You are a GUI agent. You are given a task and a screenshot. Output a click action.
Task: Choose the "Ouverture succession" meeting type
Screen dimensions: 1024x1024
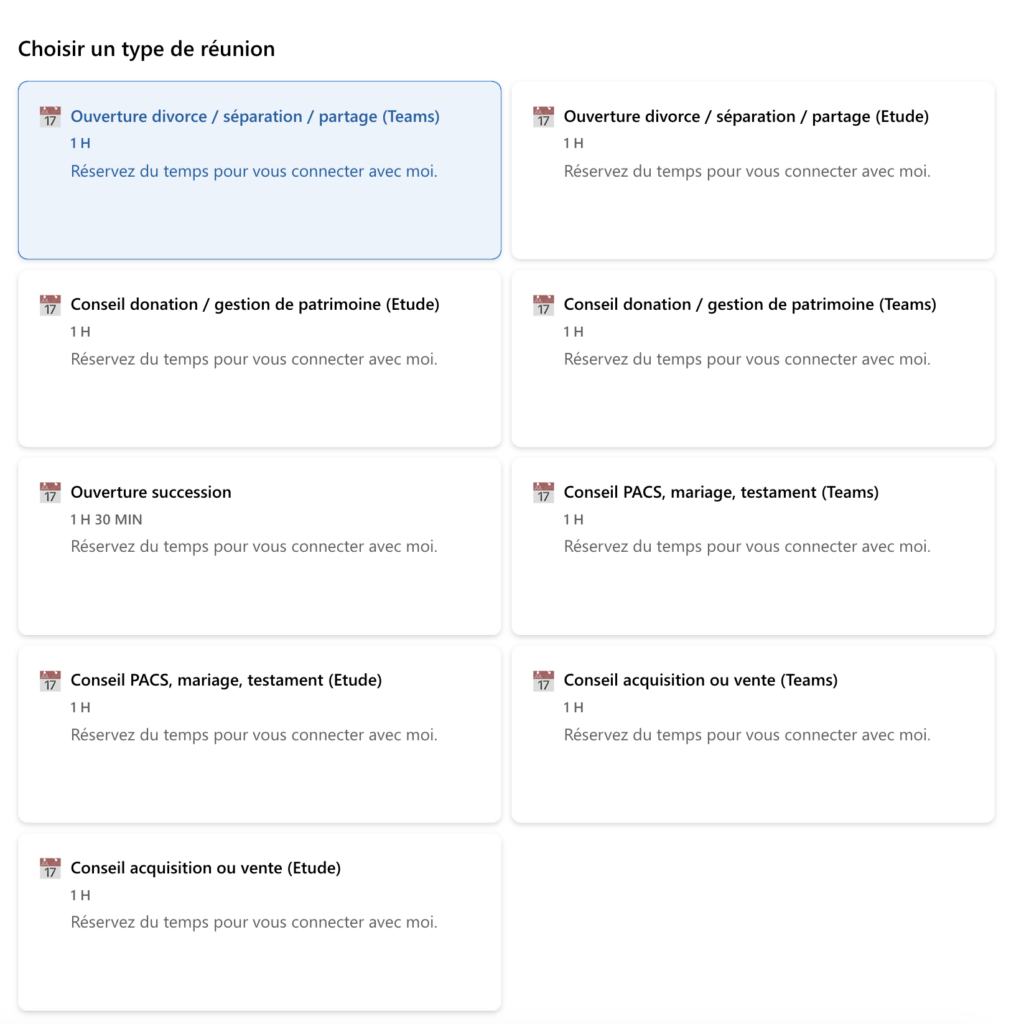[x=151, y=493]
